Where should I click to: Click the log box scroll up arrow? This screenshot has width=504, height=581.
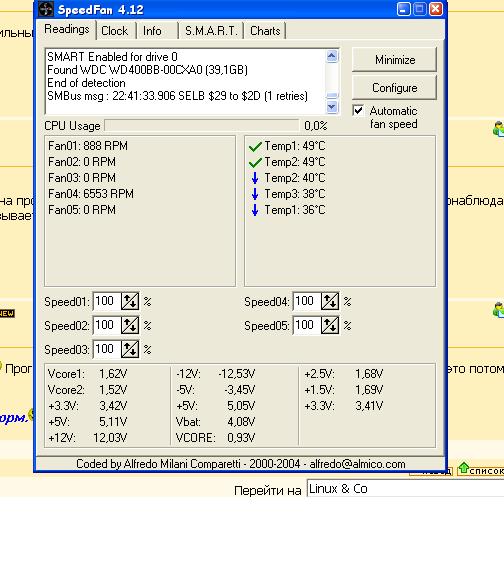[332, 56]
